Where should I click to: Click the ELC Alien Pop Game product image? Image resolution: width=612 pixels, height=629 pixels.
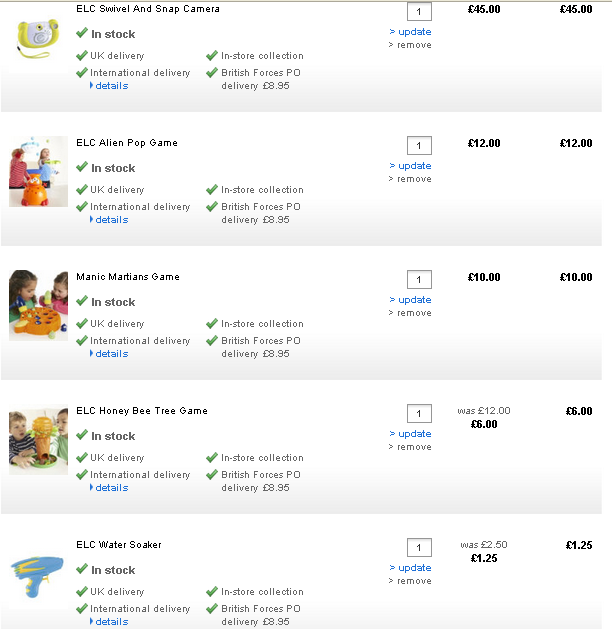38,171
